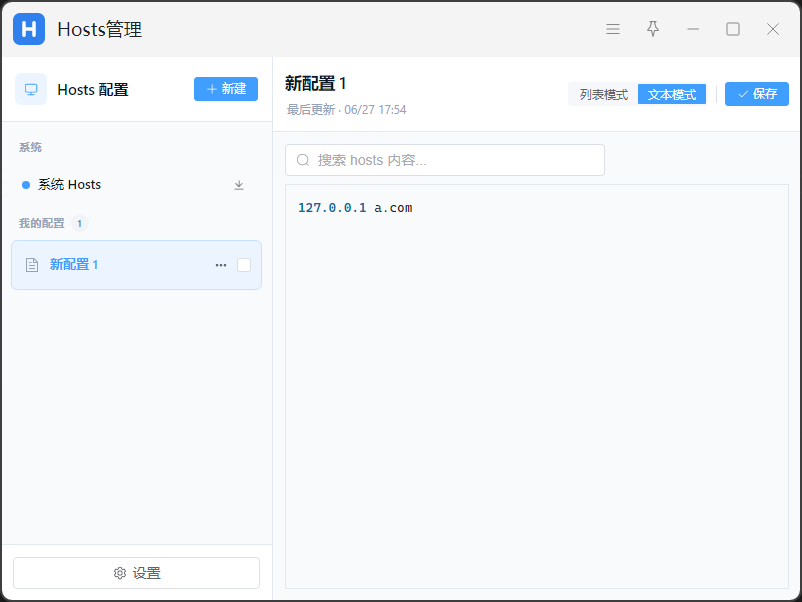Focus the 搜索 hosts 内容 search field
Screen dimensions: 802x602
444,160
